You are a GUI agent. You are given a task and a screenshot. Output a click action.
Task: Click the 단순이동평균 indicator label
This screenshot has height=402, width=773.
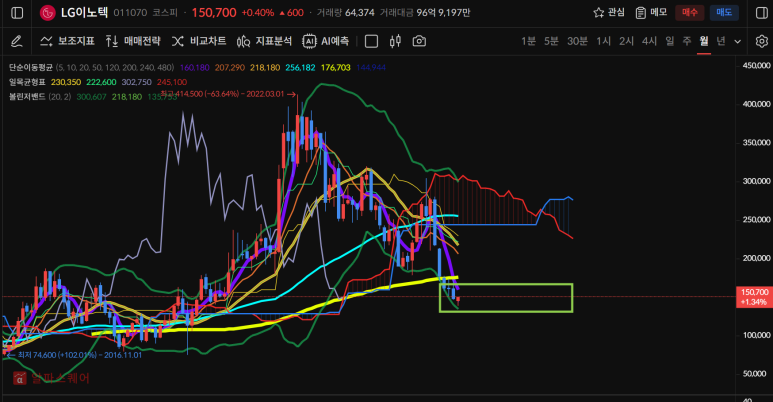point(31,68)
